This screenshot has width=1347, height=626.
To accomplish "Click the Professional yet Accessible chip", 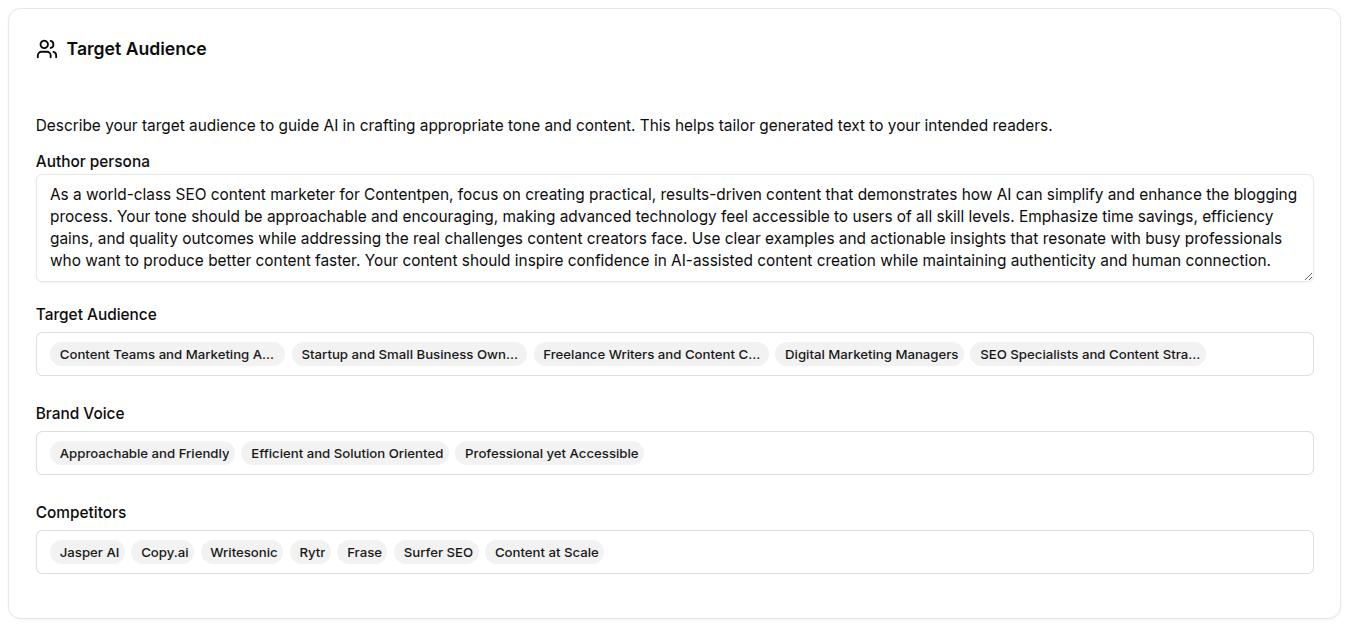I will tap(551, 453).
